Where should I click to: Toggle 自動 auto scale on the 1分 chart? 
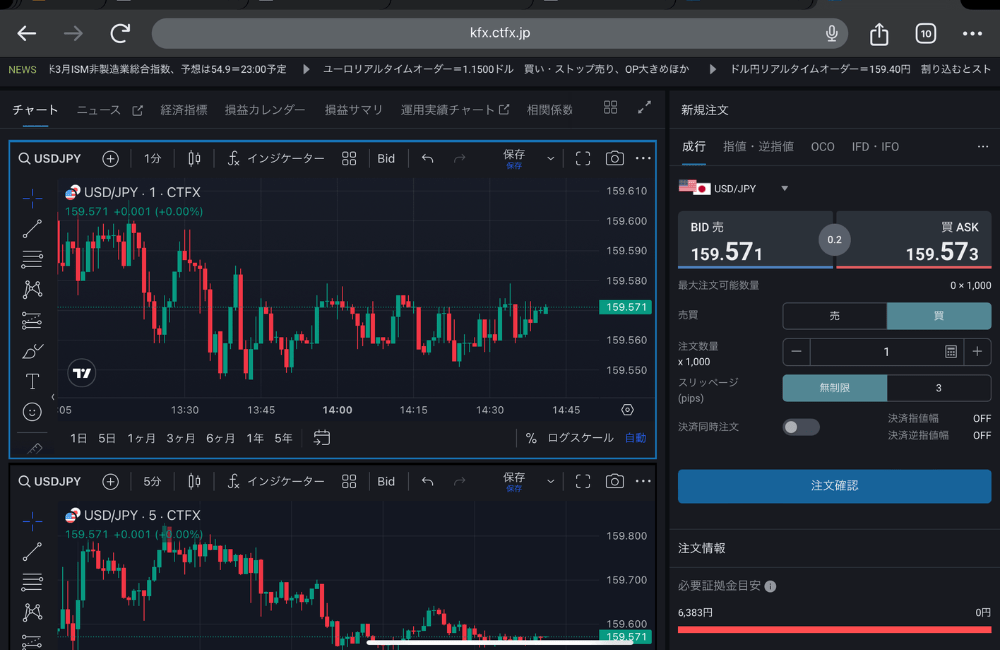635,438
